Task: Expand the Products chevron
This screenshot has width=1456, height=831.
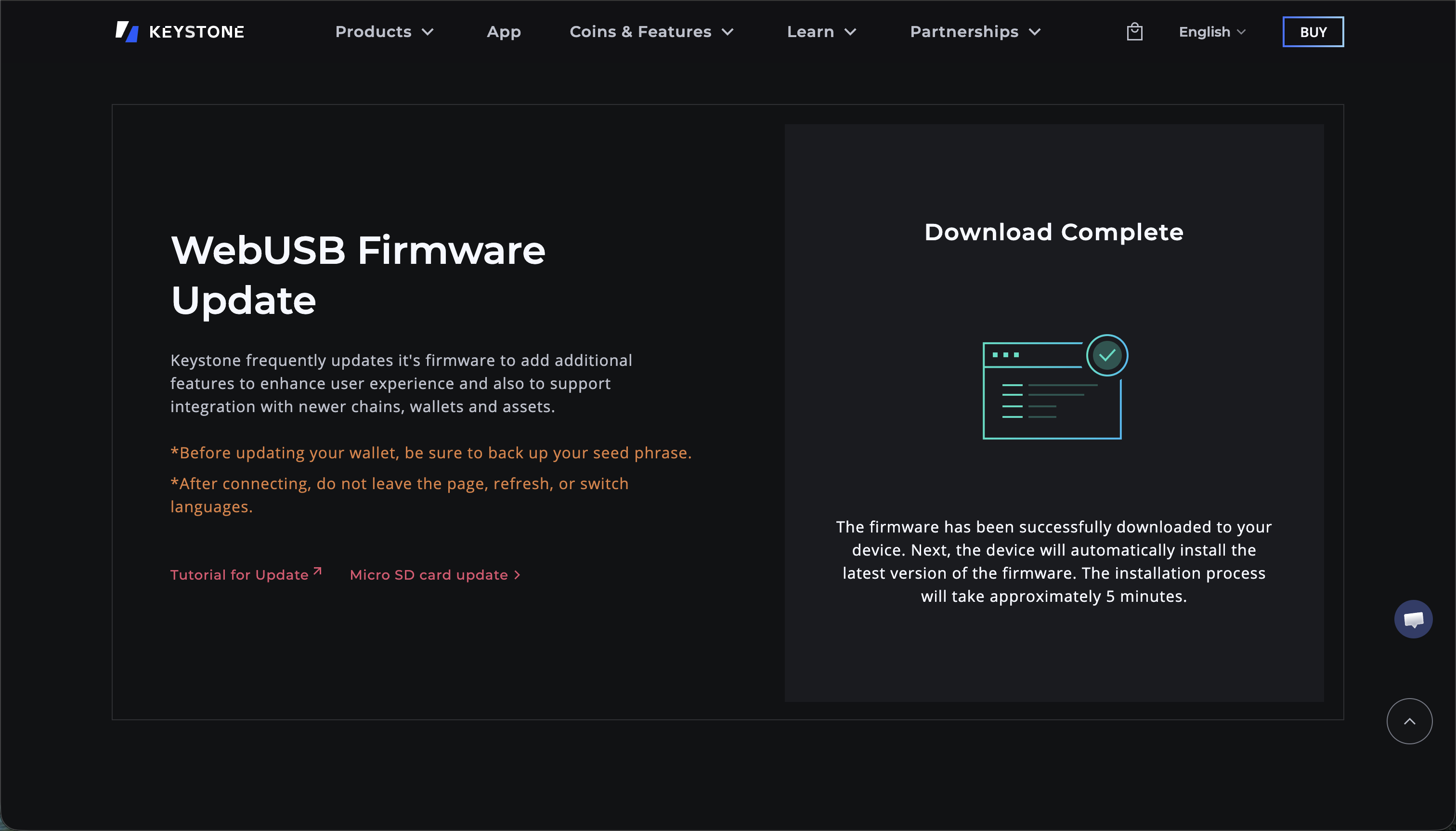Action: [x=428, y=32]
